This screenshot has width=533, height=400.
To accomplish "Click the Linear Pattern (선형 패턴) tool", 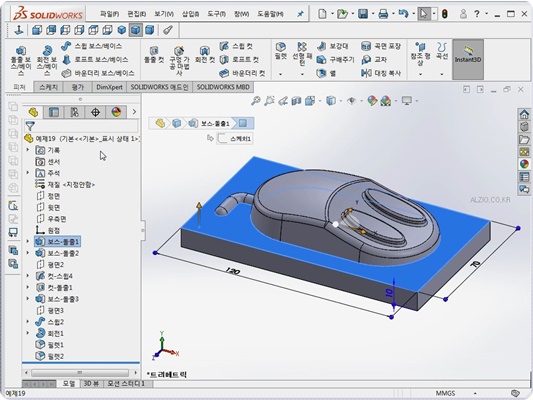I will click(x=302, y=53).
